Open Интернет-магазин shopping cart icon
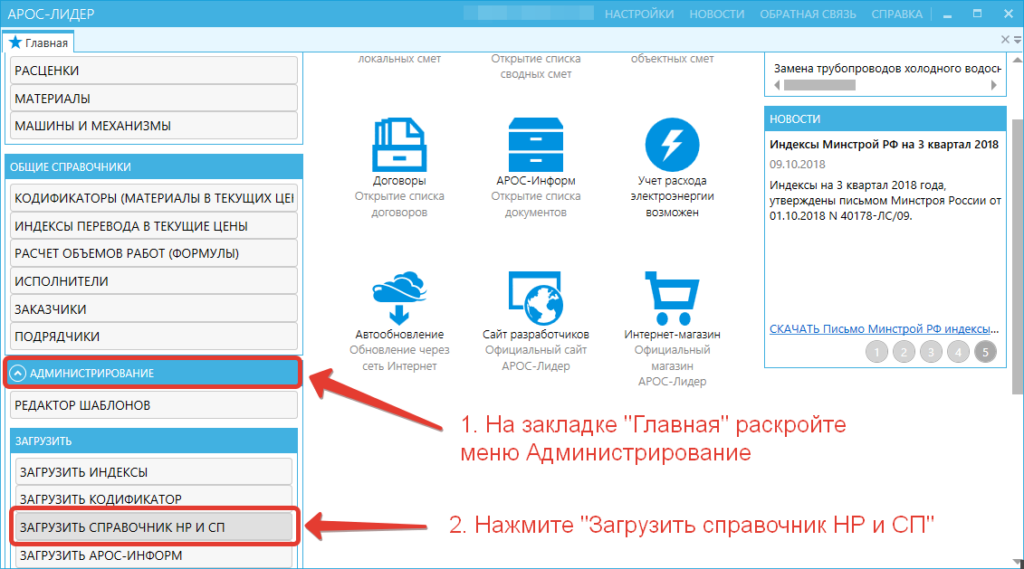The height and width of the screenshot is (569, 1024). coord(672,298)
